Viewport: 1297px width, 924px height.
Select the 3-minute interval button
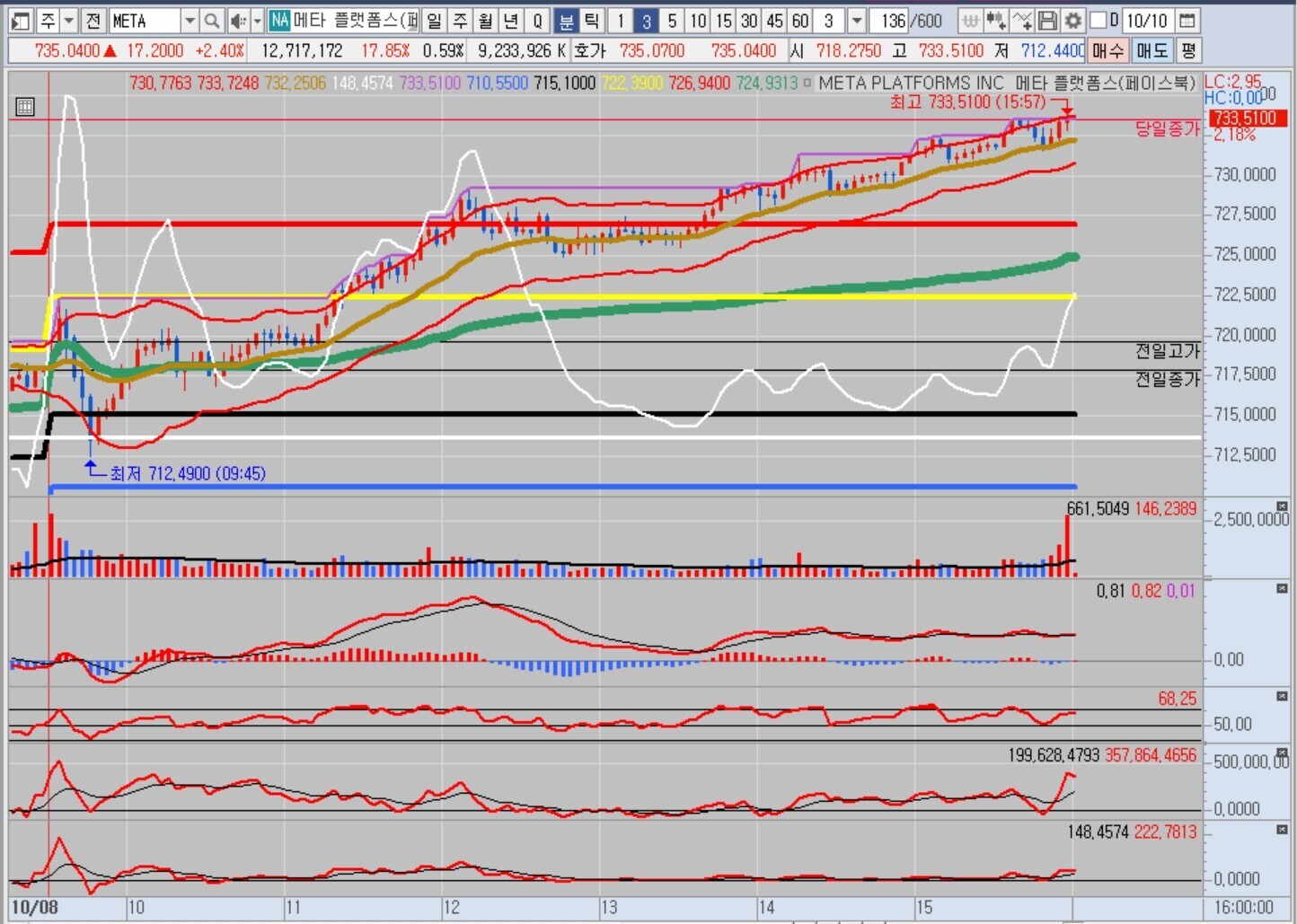(x=646, y=20)
